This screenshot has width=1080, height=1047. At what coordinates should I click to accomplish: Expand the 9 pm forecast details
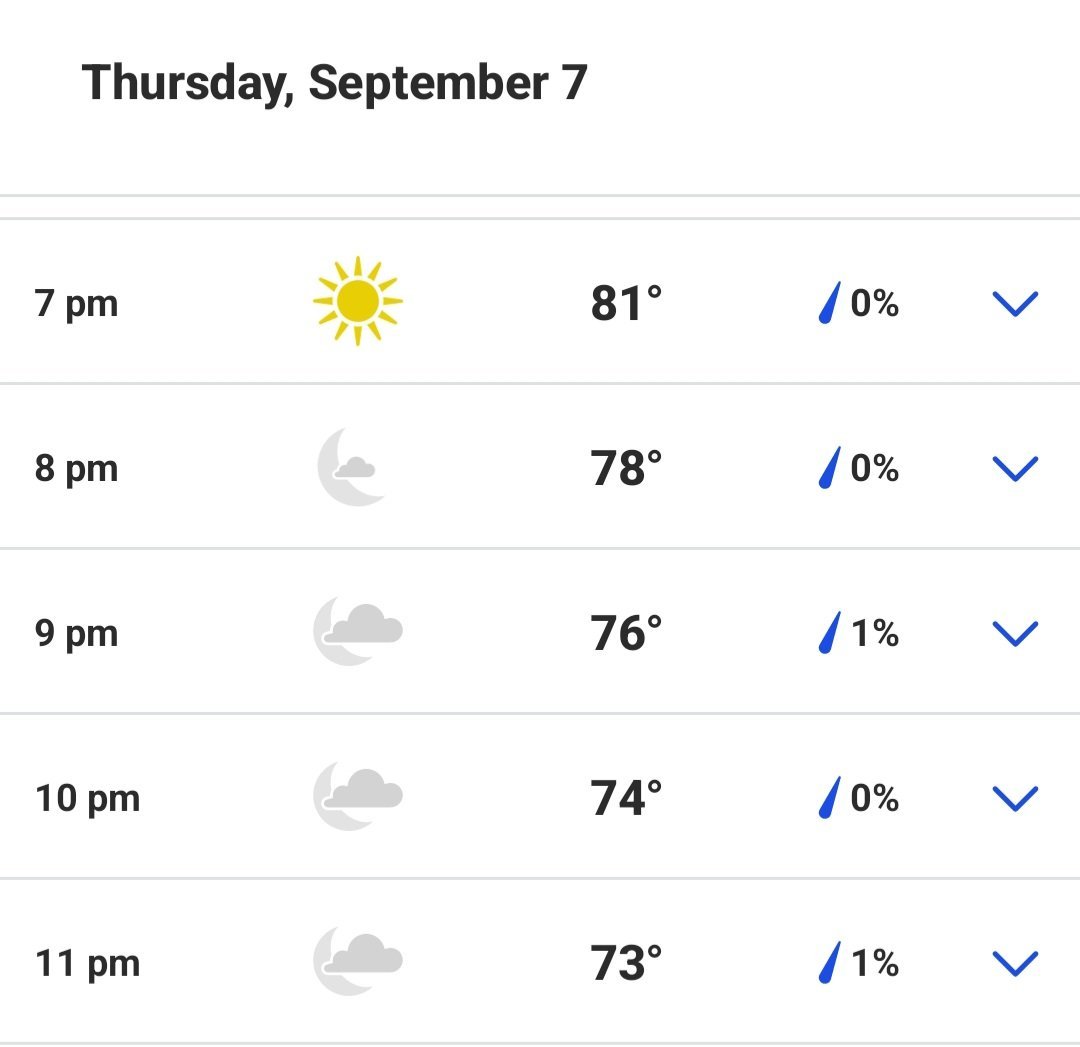tap(1014, 633)
